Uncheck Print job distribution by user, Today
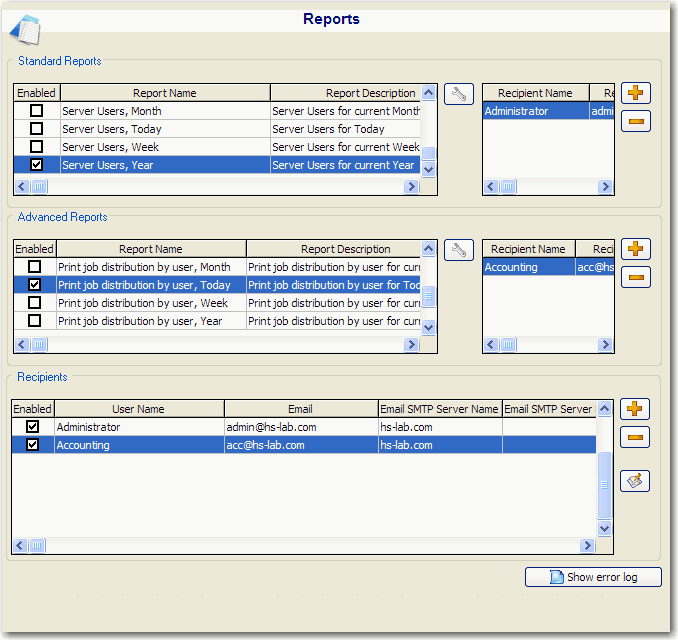The width and height of the screenshot is (678, 640). pyautogui.click(x=34, y=285)
